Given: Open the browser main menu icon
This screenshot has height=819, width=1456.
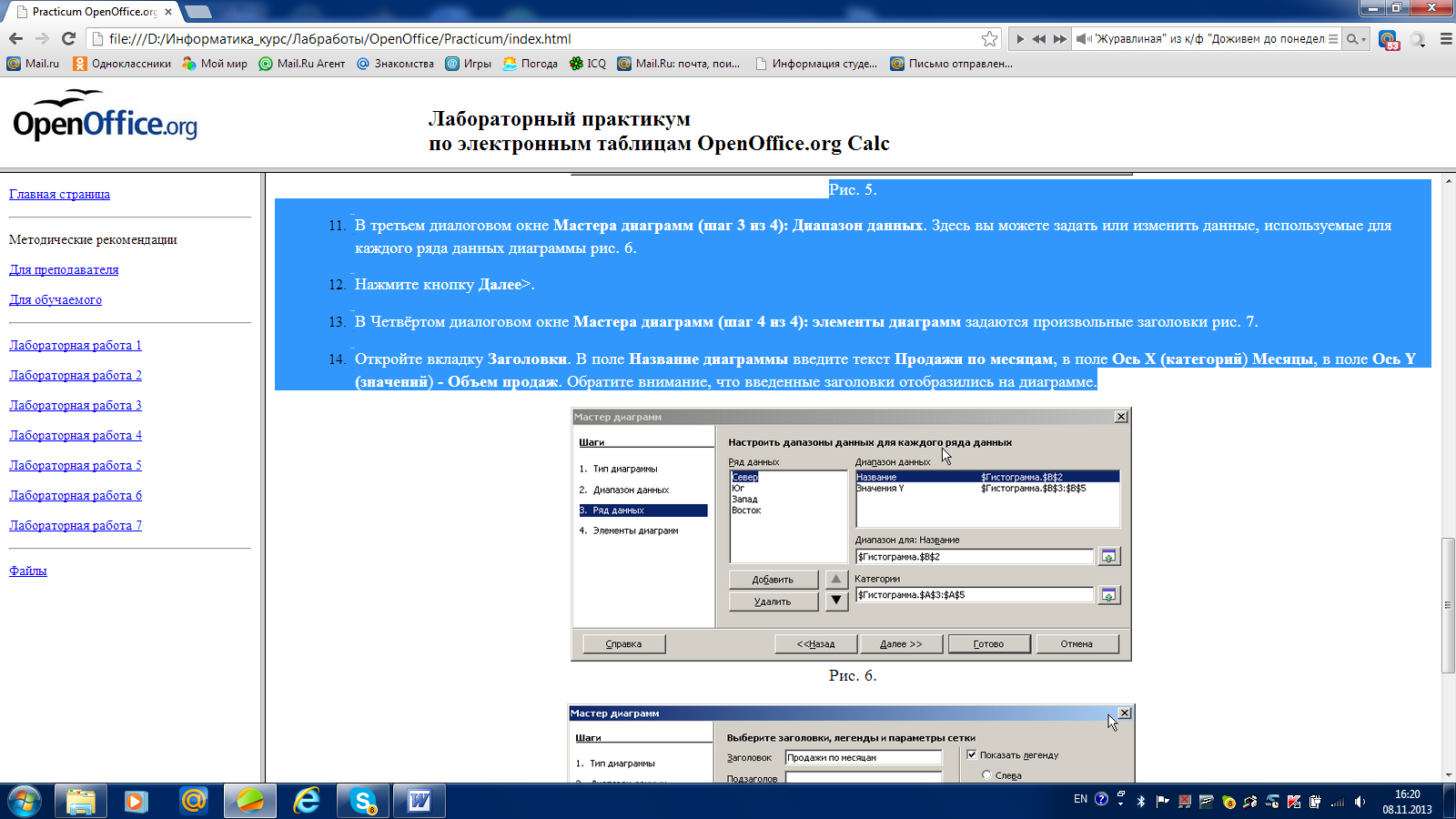Looking at the screenshot, I should coord(1446,39).
